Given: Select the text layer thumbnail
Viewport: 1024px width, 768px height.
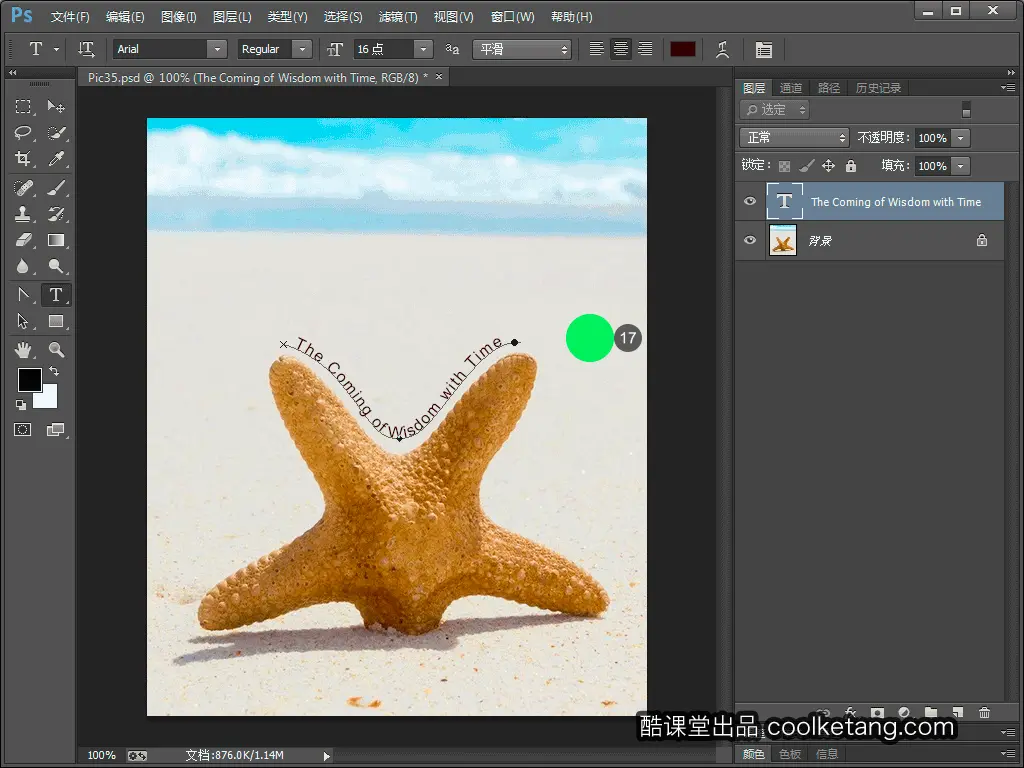Looking at the screenshot, I should (x=784, y=201).
